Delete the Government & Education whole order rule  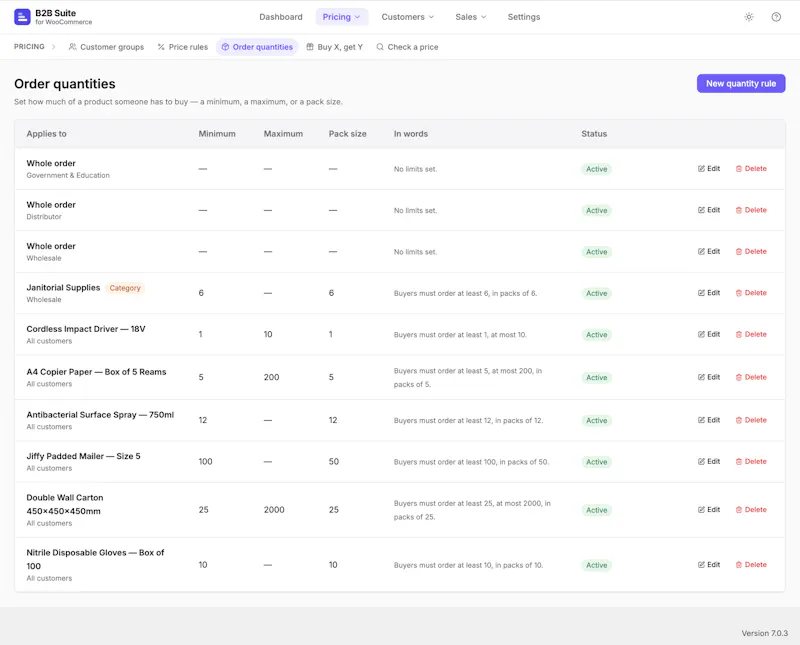click(751, 168)
